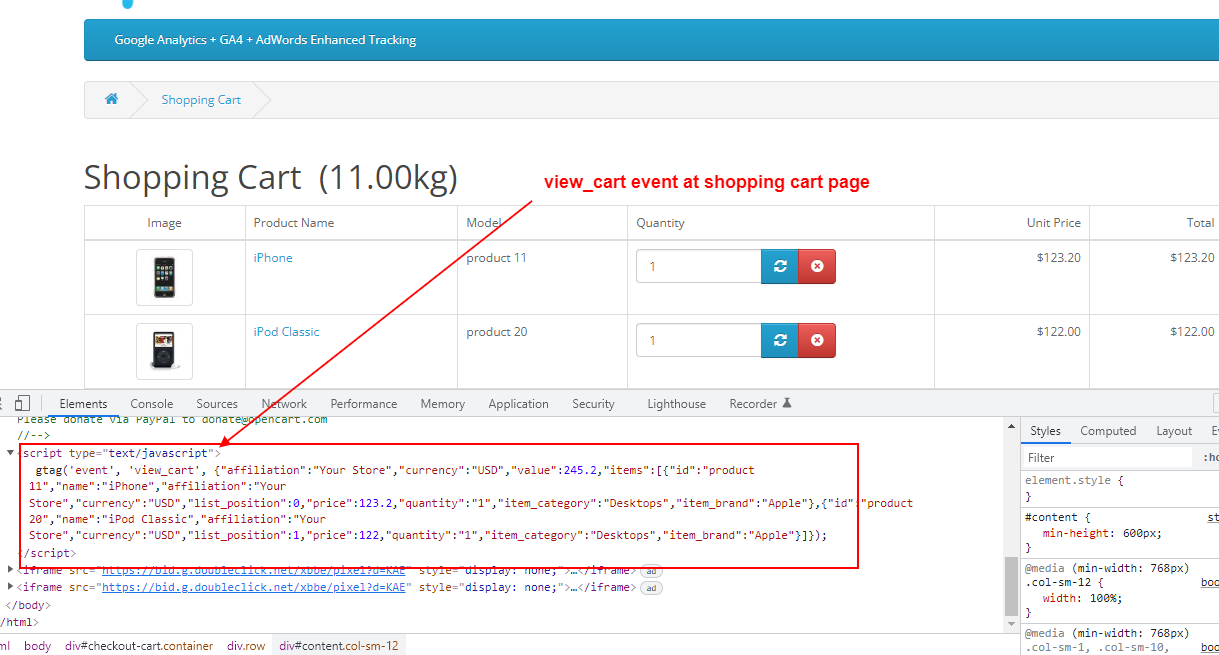This screenshot has height=655, width=1219.
Task: Click the closing </body> tag line
Action: point(28,605)
